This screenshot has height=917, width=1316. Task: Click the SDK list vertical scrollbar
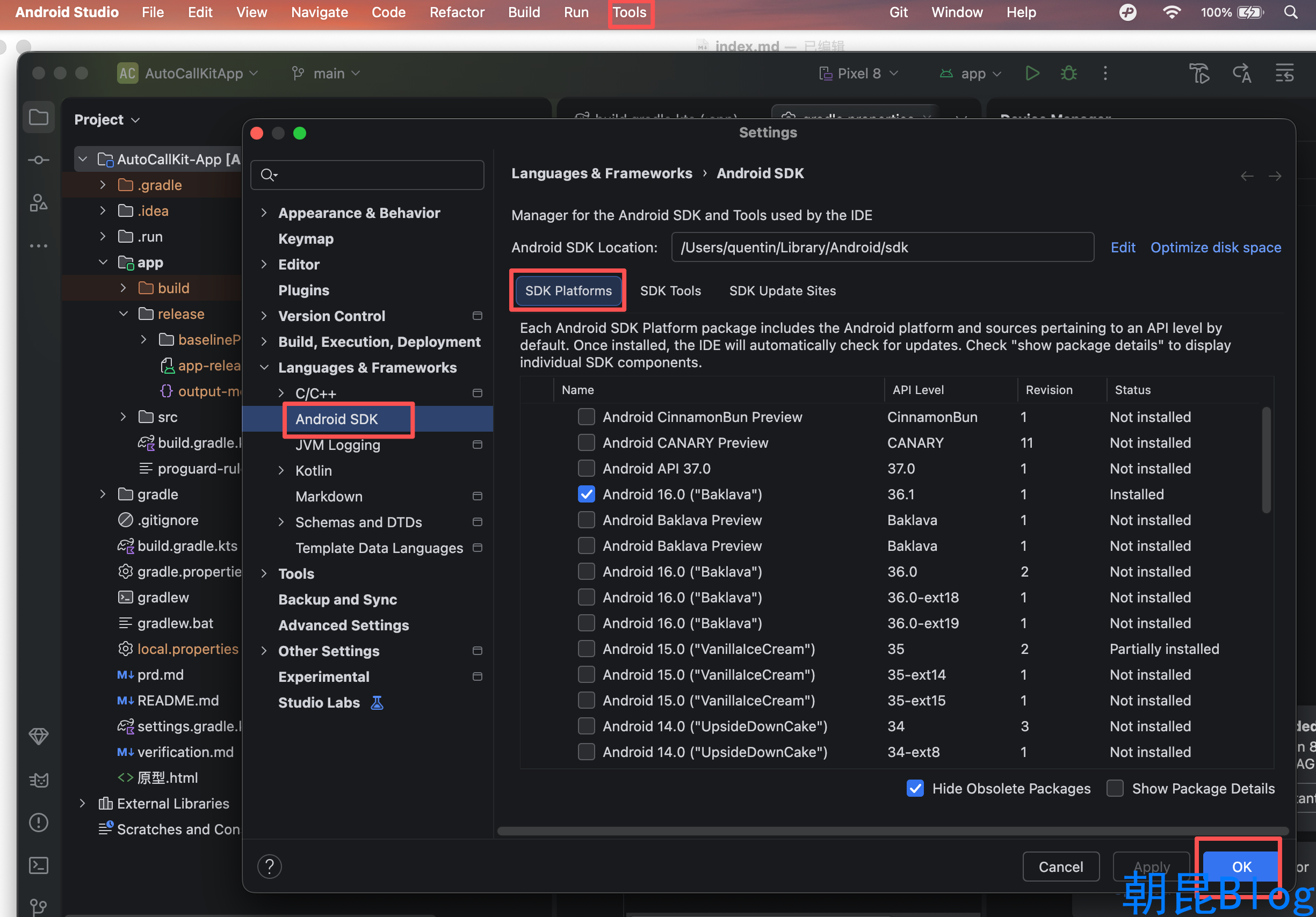click(x=1266, y=461)
